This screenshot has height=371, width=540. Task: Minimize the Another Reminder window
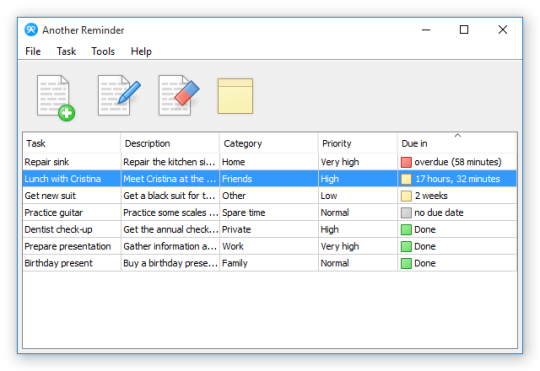coord(426,30)
